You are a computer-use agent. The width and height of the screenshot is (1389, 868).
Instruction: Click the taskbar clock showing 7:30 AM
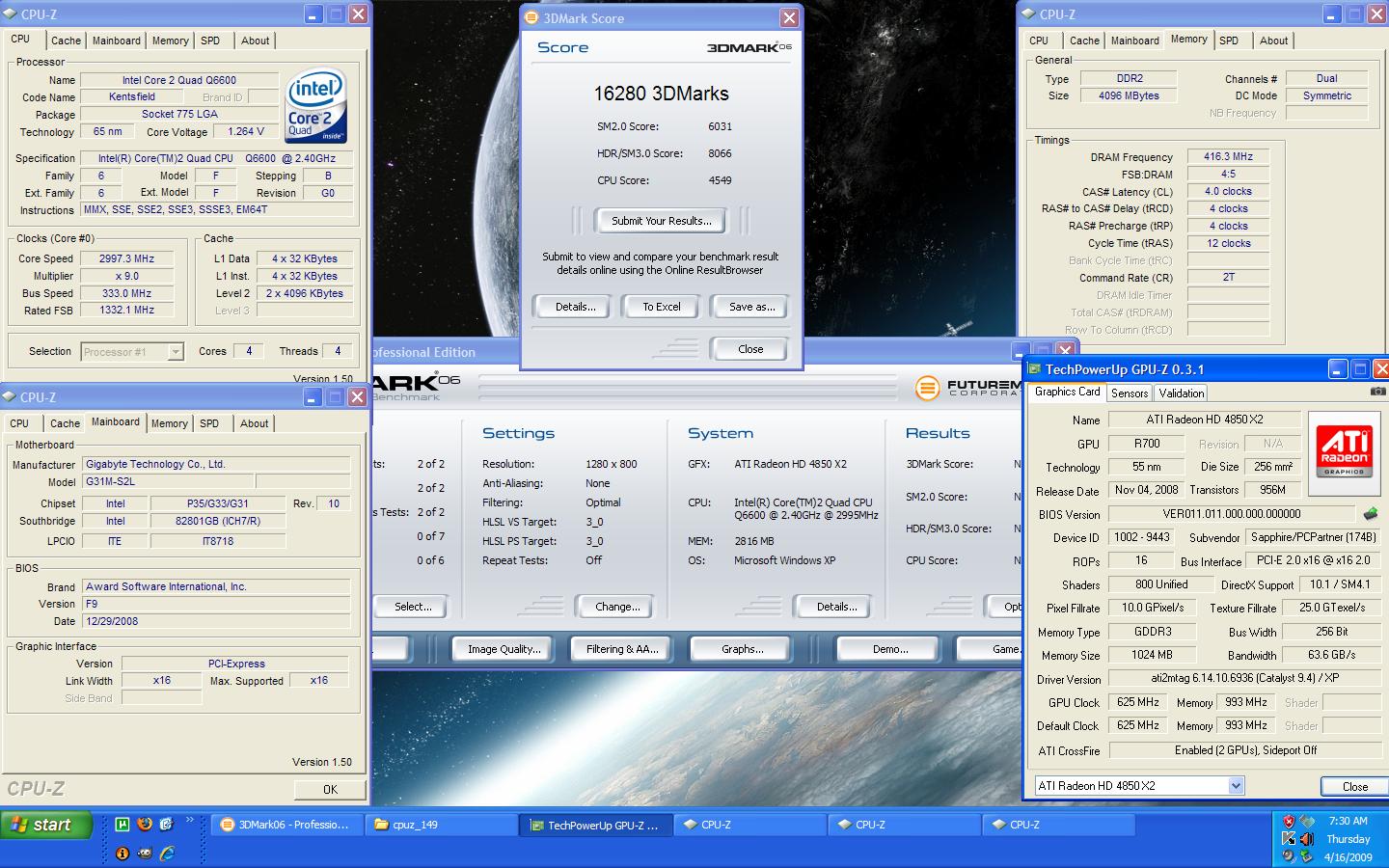click(x=1348, y=822)
